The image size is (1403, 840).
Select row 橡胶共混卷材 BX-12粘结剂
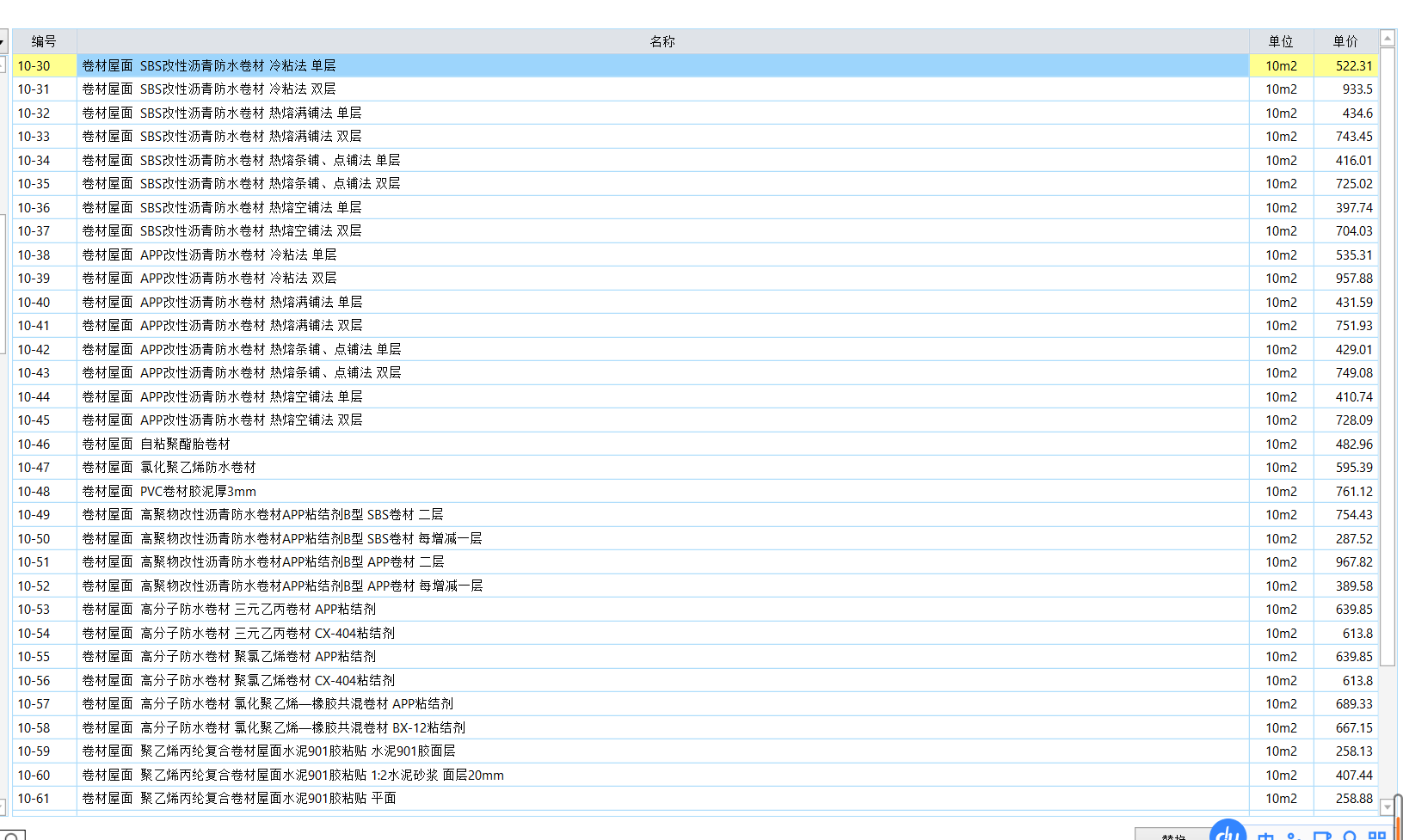click(662, 727)
